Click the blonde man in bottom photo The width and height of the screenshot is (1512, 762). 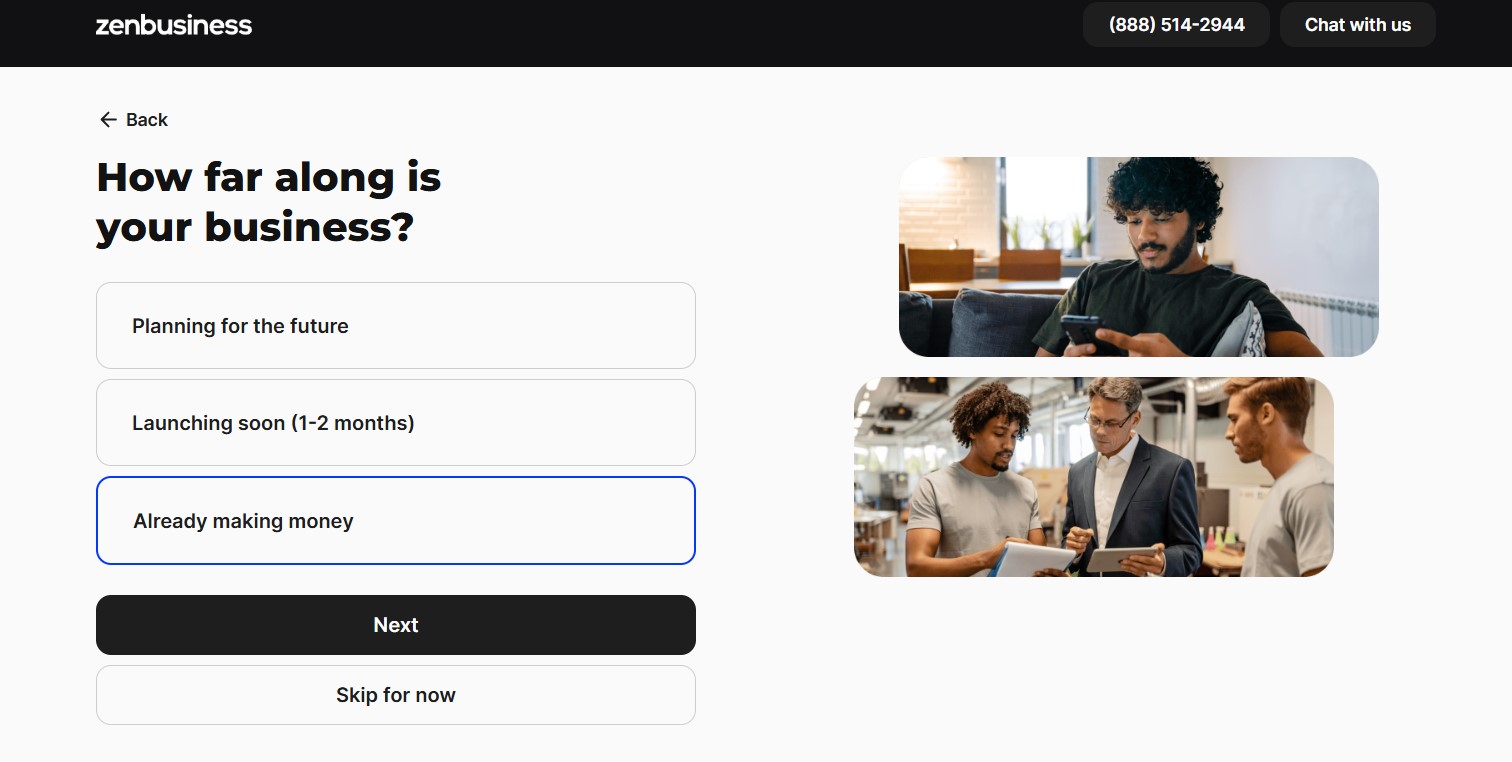pyautogui.click(x=1279, y=477)
